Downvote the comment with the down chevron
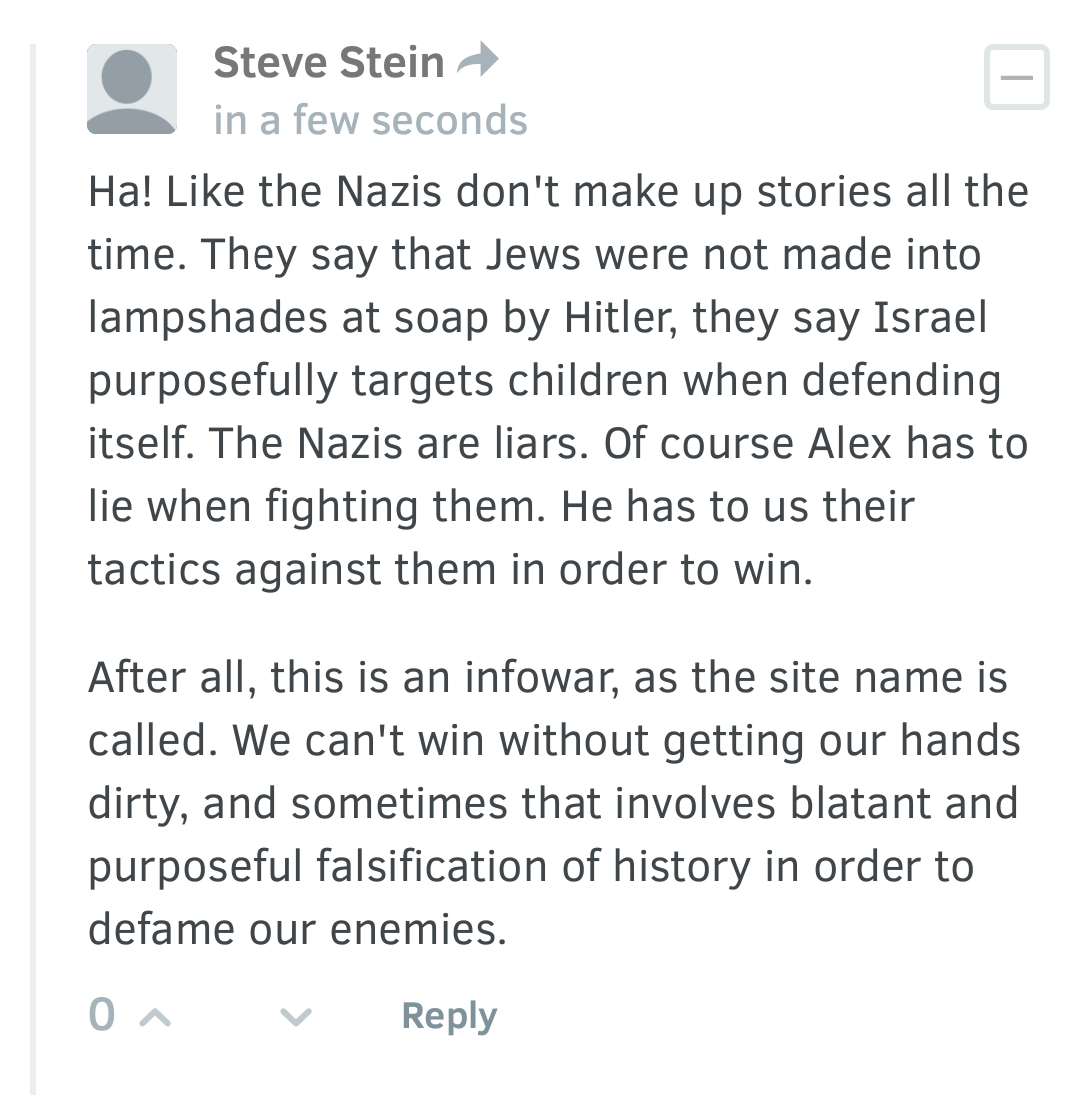 tap(296, 1017)
